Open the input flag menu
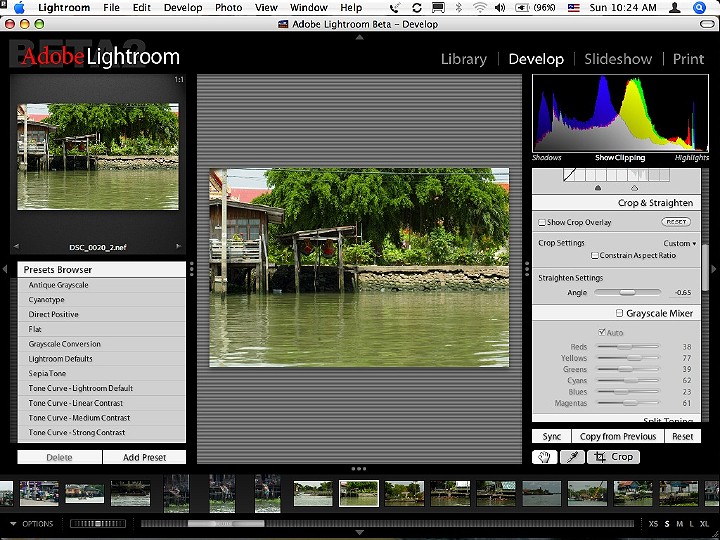This screenshot has height=540, width=720. [574, 7]
